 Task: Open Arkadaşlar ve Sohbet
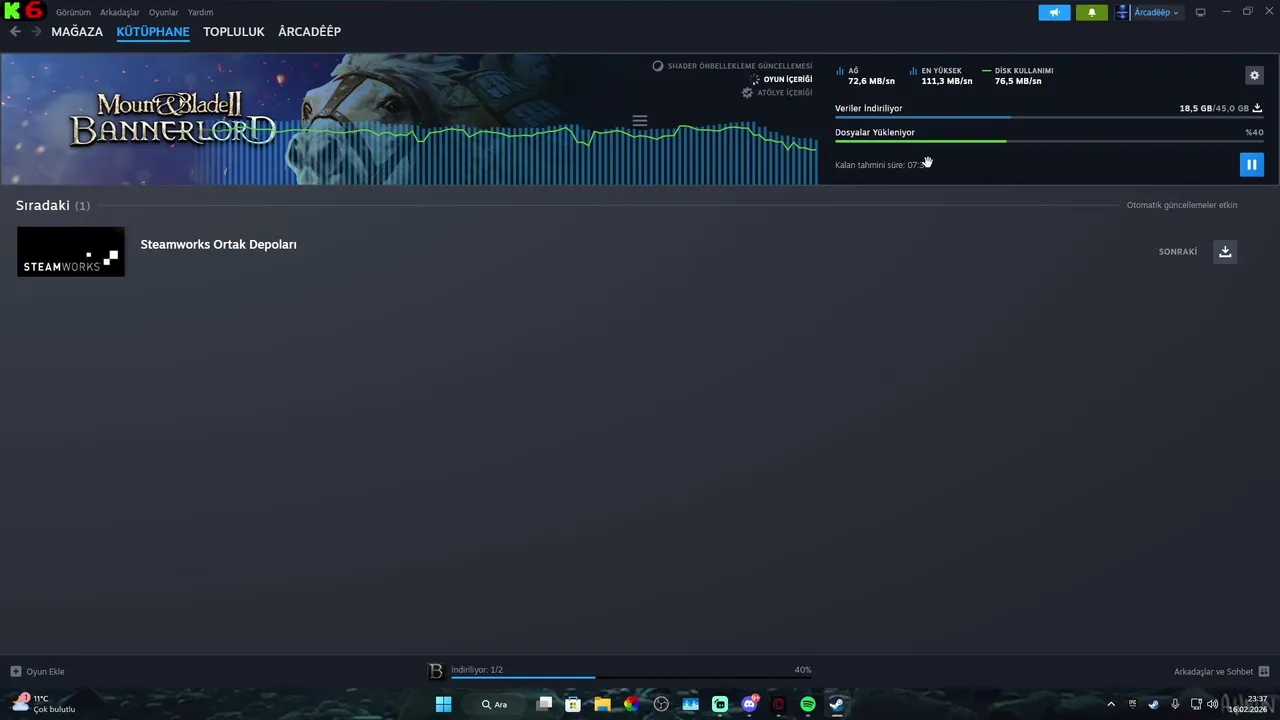pyautogui.click(x=1221, y=671)
